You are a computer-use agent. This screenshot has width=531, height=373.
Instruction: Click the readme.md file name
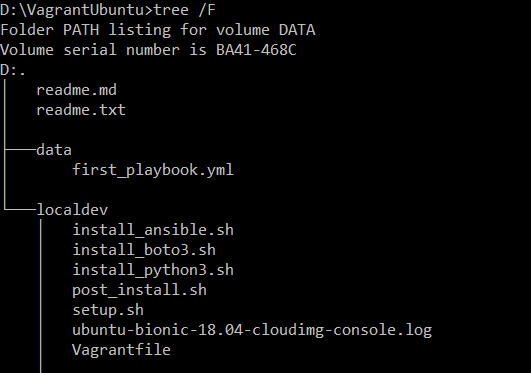tap(76, 90)
